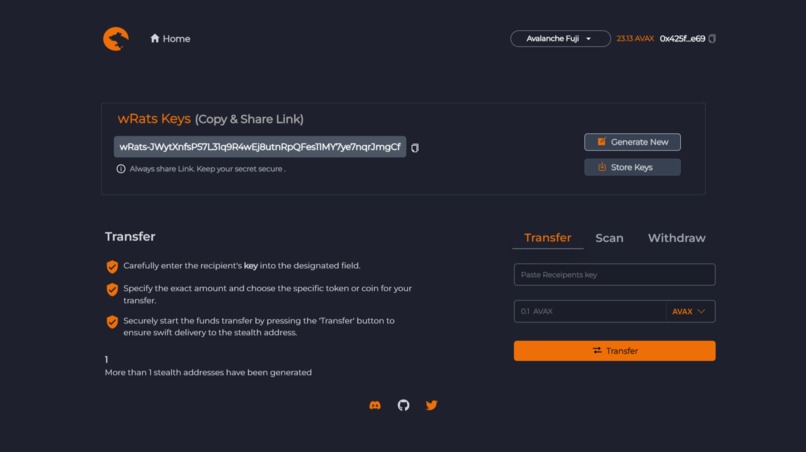Switch to the Transfer tab
Viewport: 806px width, 452px height.
(x=547, y=238)
